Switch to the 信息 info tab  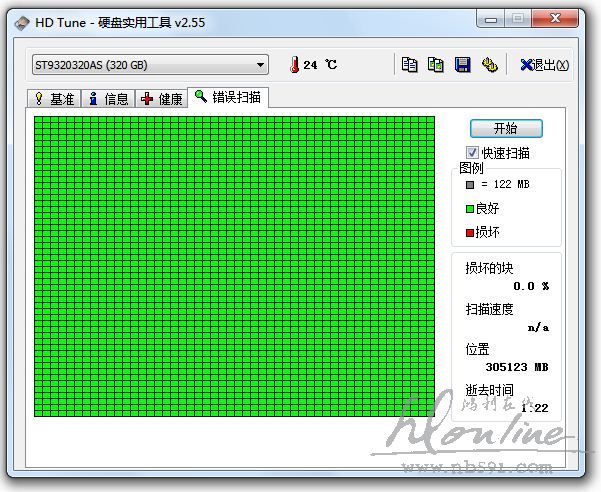(108, 99)
